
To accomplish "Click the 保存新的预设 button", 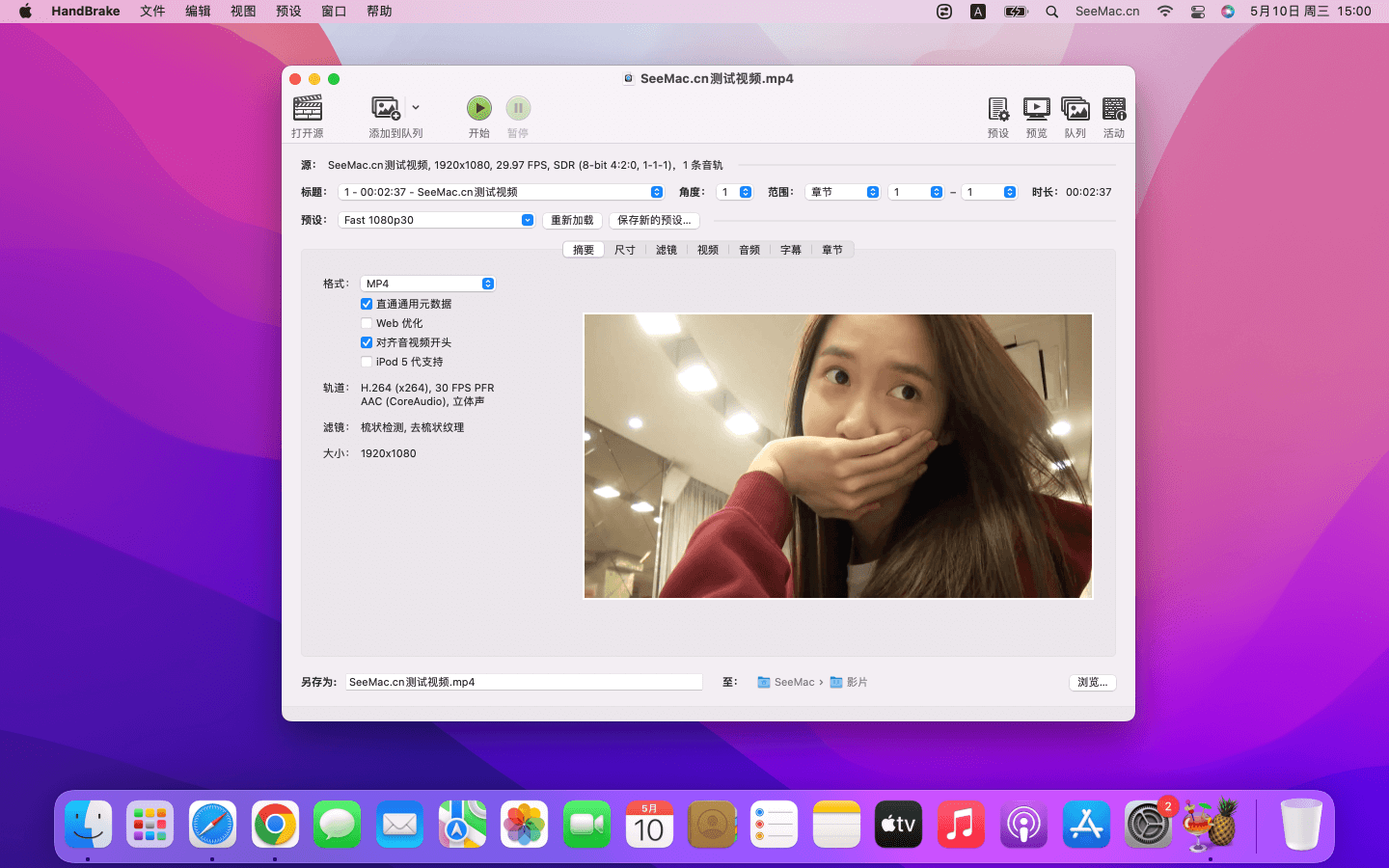I will click(x=654, y=220).
